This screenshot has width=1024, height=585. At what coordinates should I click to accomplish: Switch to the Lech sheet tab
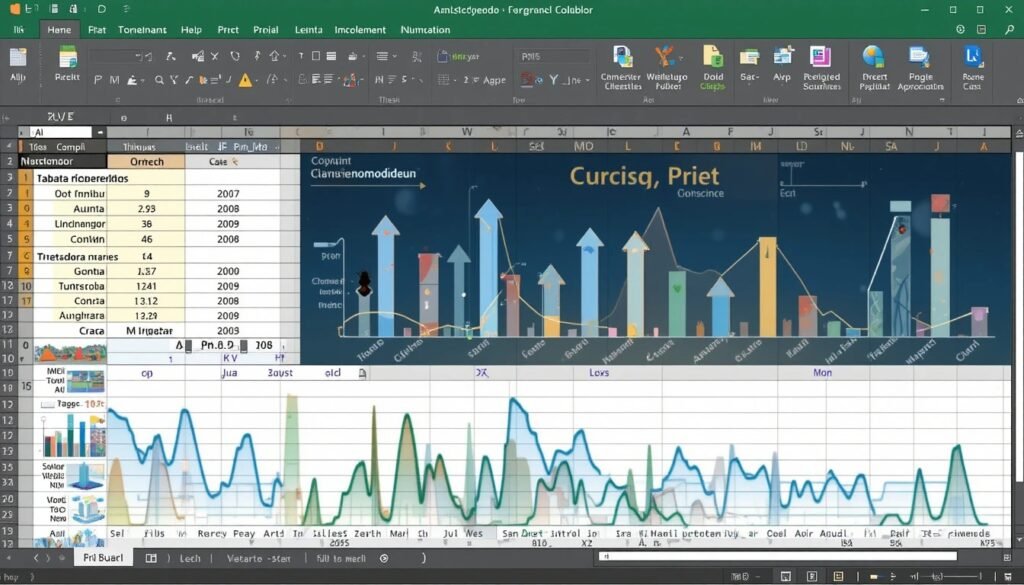tap(190, 558)
